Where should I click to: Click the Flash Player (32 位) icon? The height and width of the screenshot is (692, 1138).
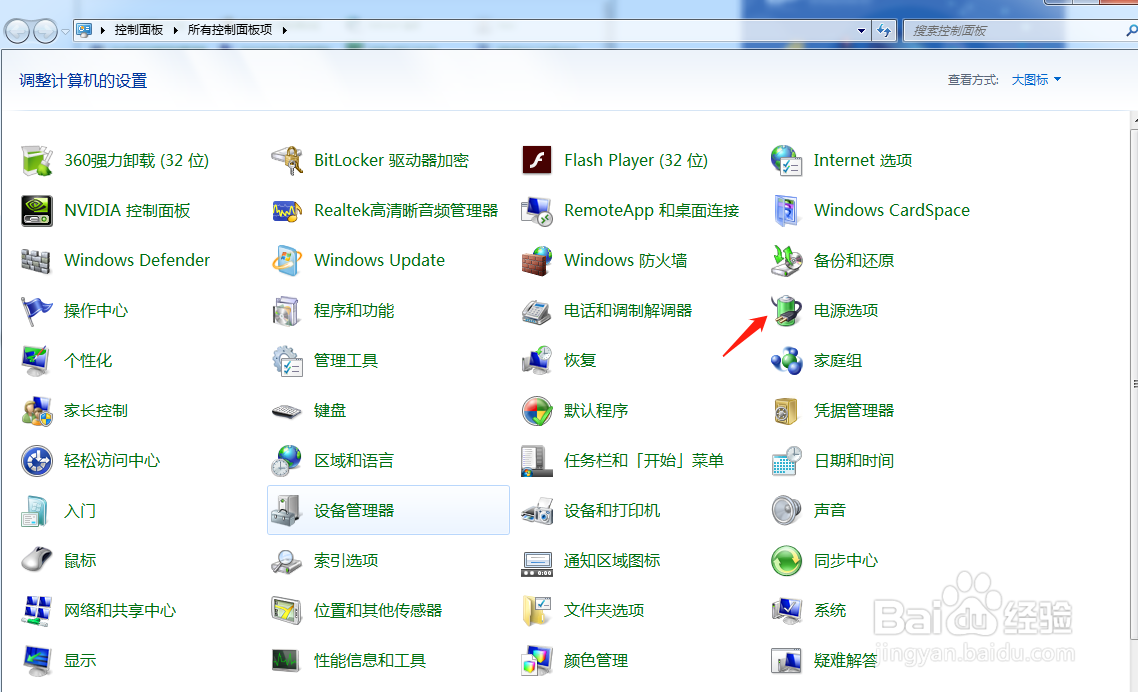(537, 160)
